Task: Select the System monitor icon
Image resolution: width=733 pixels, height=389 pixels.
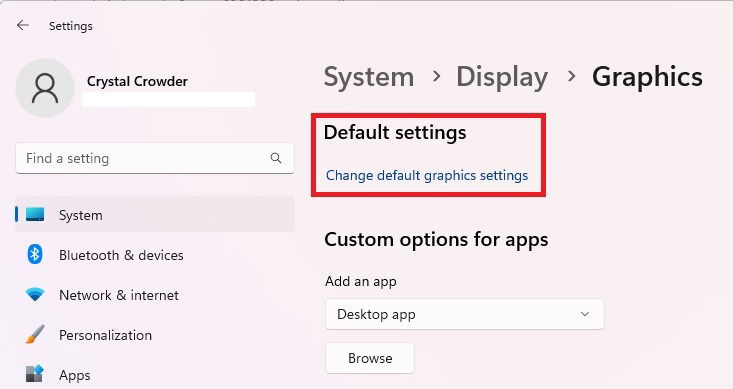Action: point(35,215)
